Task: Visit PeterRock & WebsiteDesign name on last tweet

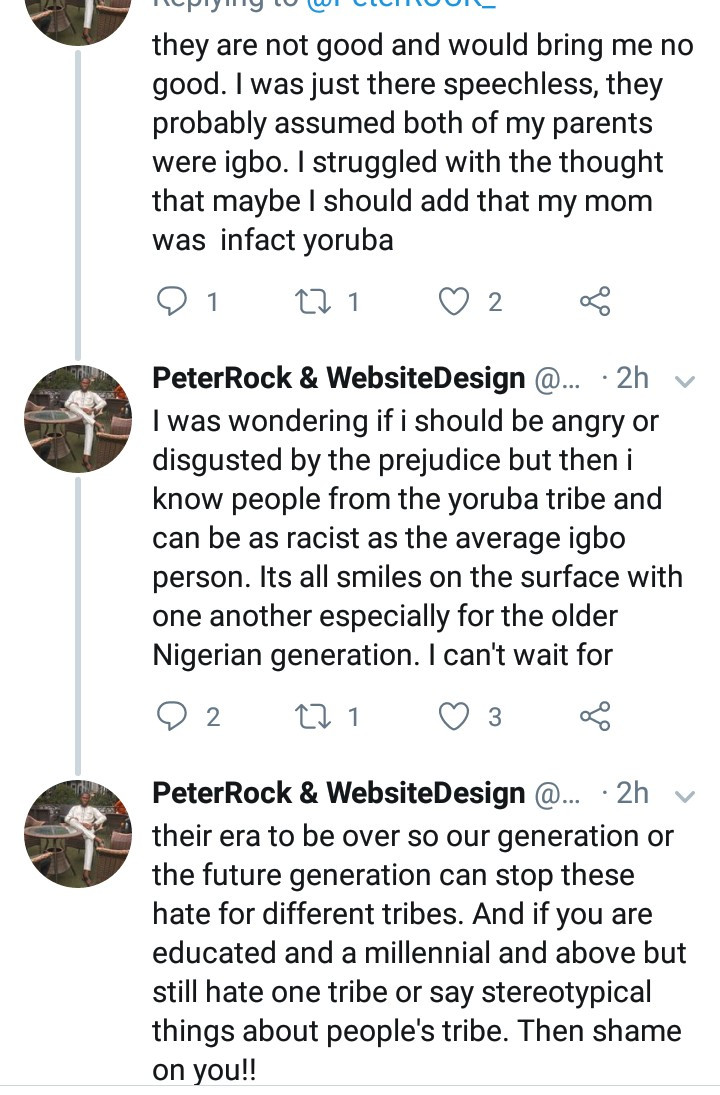Action: point(338,793)
